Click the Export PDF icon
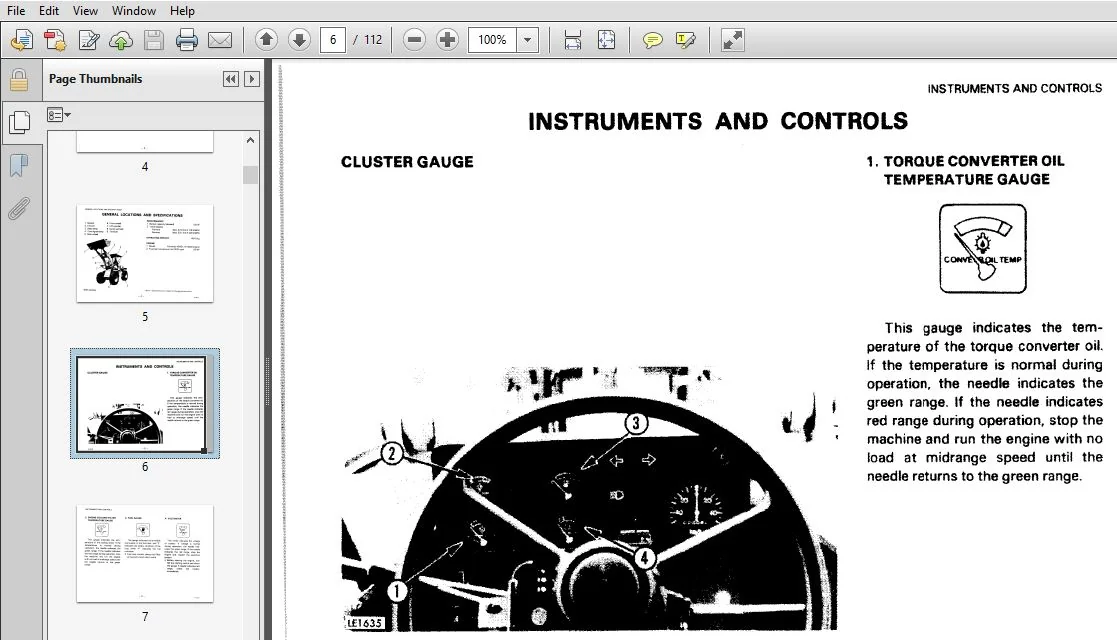 pos(55,40)
